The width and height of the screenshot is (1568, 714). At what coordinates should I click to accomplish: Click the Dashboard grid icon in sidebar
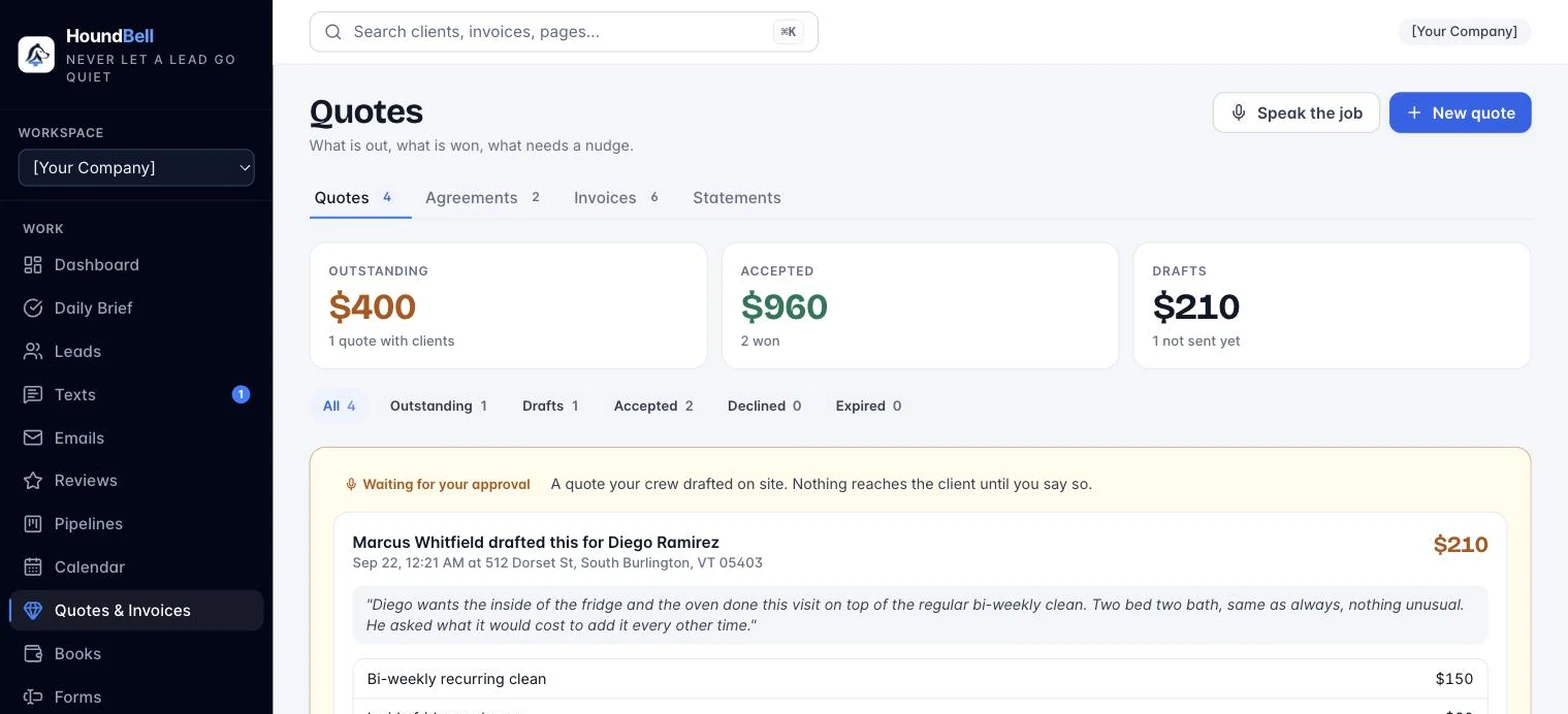pos(33,265)
